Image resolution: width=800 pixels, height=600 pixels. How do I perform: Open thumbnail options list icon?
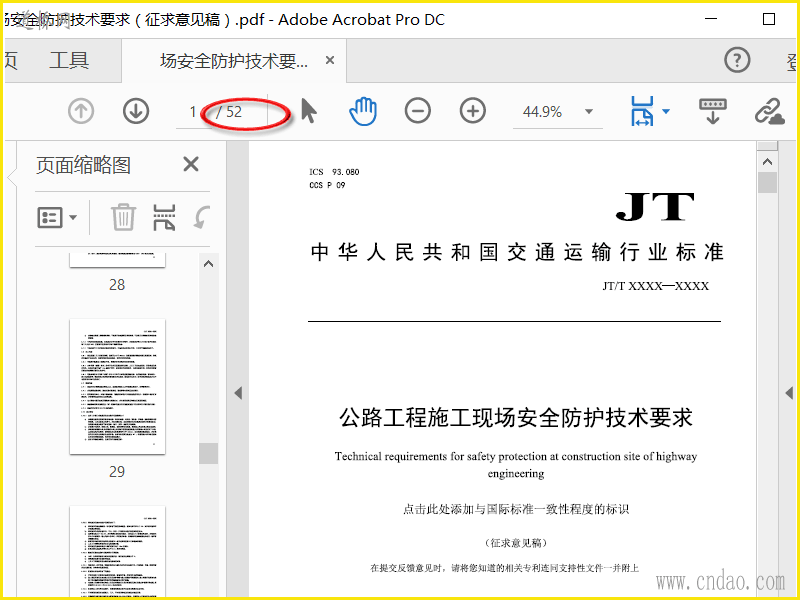pos(49,218)
